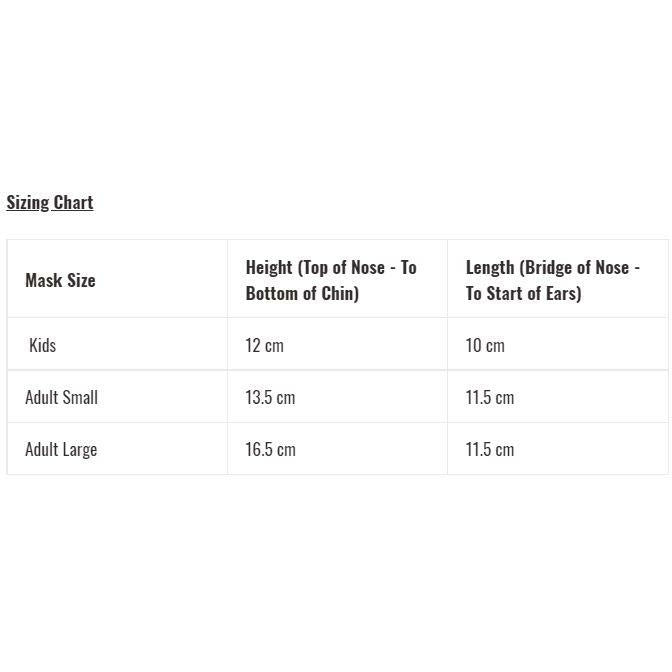Click the underlined Sizing Chart heading
Viewport: 672px width, 672px height.
pos(50,202)
